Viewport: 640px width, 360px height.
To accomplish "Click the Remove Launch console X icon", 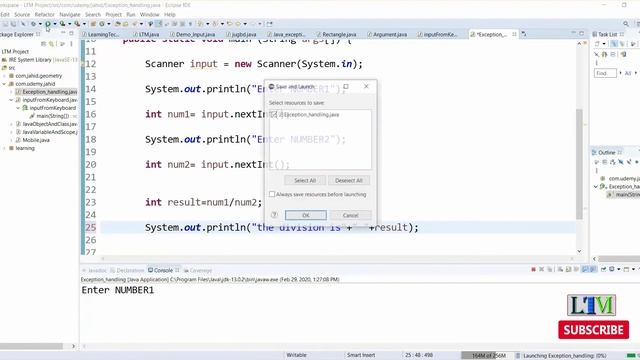I will (542, 269).
